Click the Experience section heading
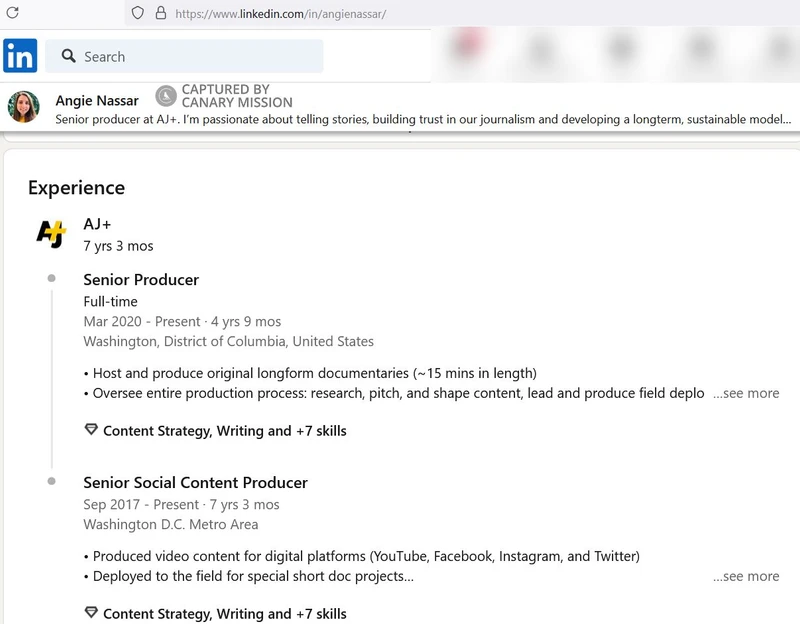800x624 pixels. [77, 188]
